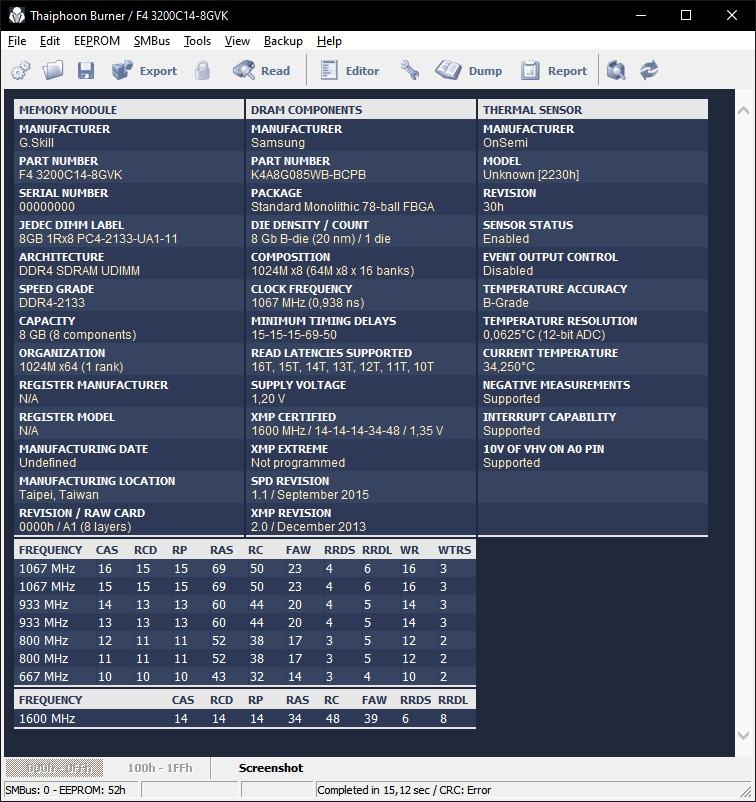The image size is (756, 802).
Task: Click the minimum timing delays 15-15-15-69-50
Action: 294,335
